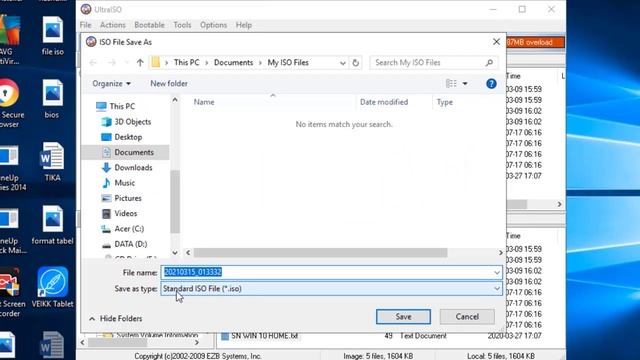Open the TIKA Word document on desktop
640x360 pixels.
(52, 162)
